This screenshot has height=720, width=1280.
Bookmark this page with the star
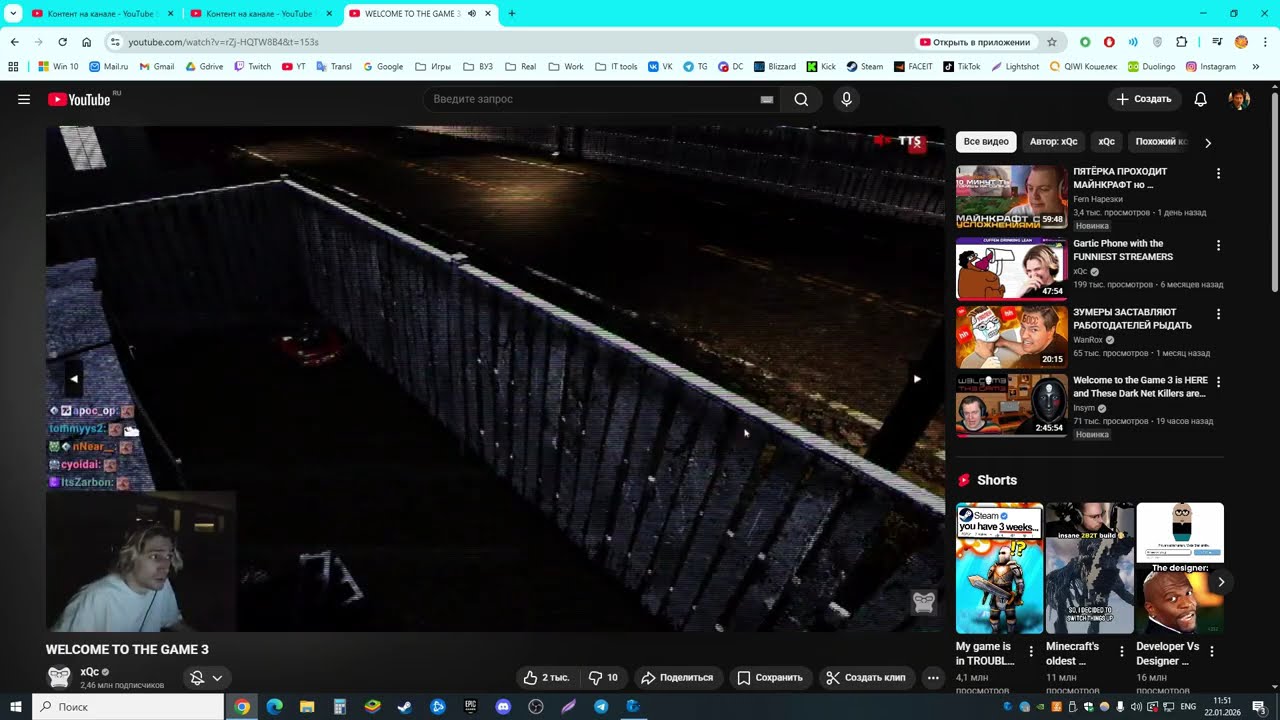pos(1052,42)
